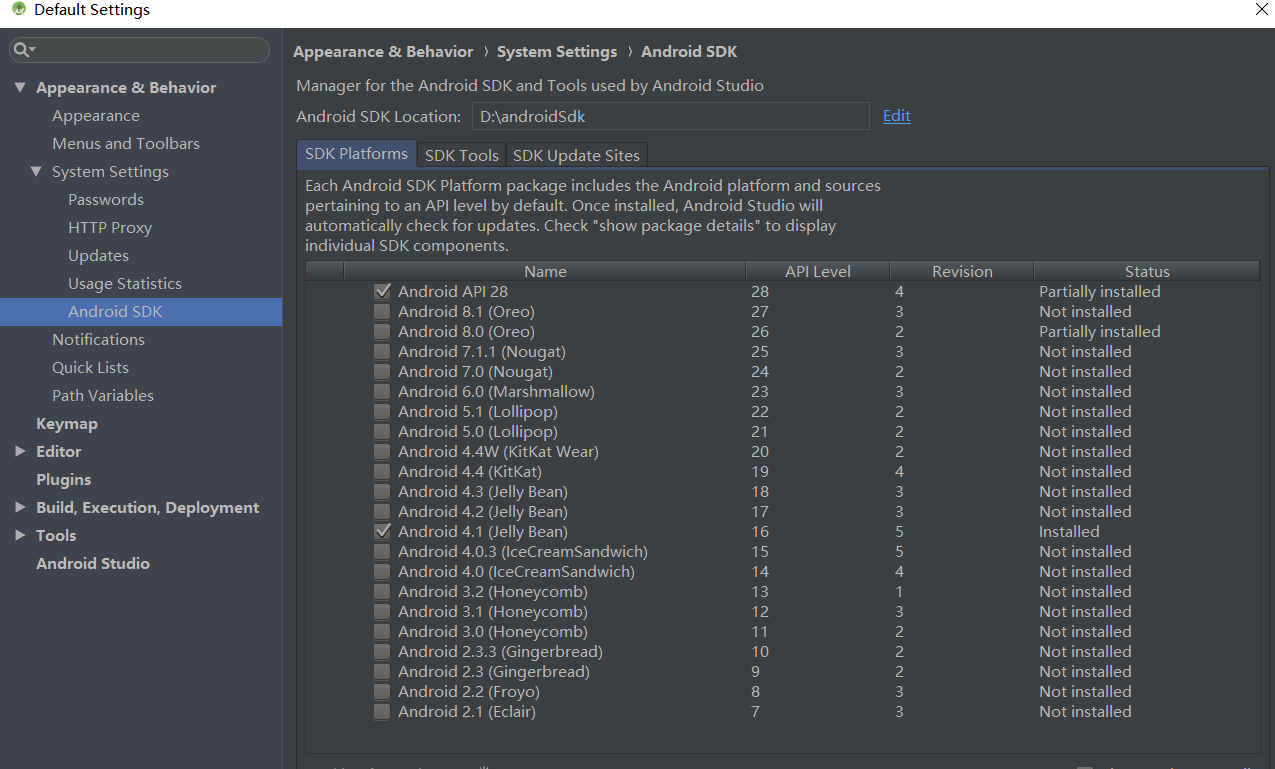Close the Default Settings window
Image resolution: width=1275 pixels, height=769 pixels.
point(1261,9)
